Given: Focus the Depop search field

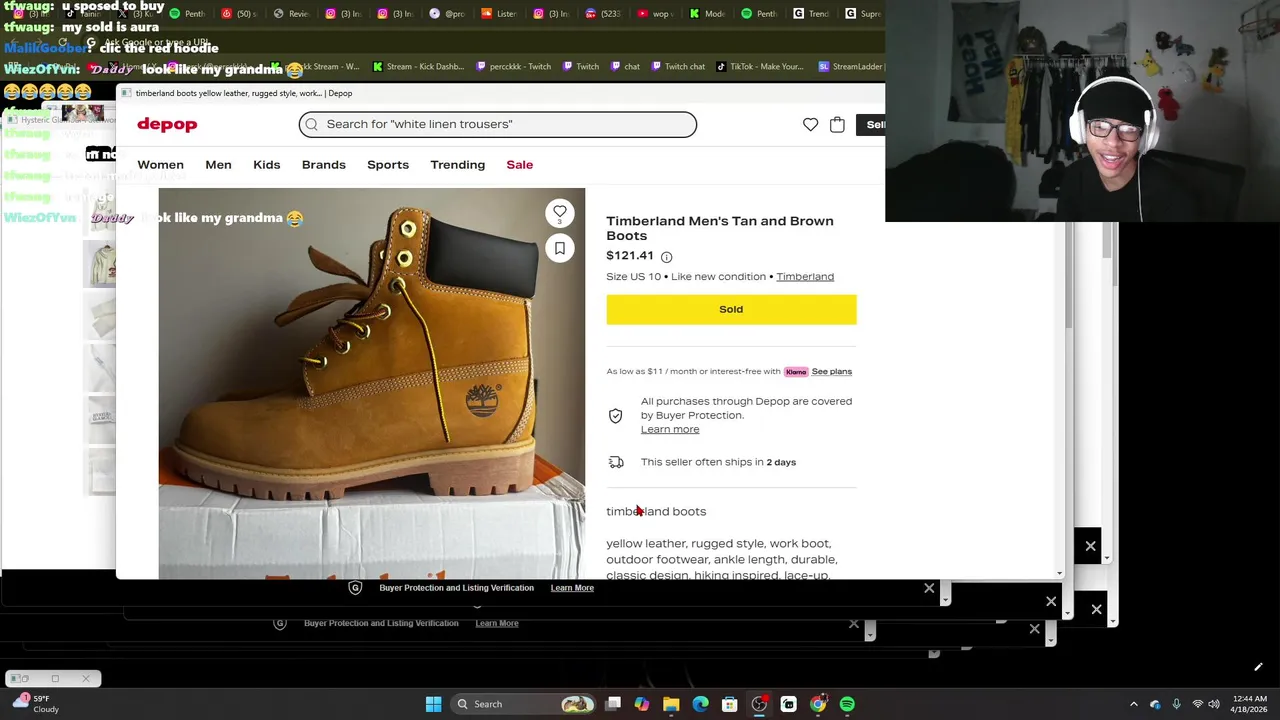Looking at the screenshot, I should [498, 124].
